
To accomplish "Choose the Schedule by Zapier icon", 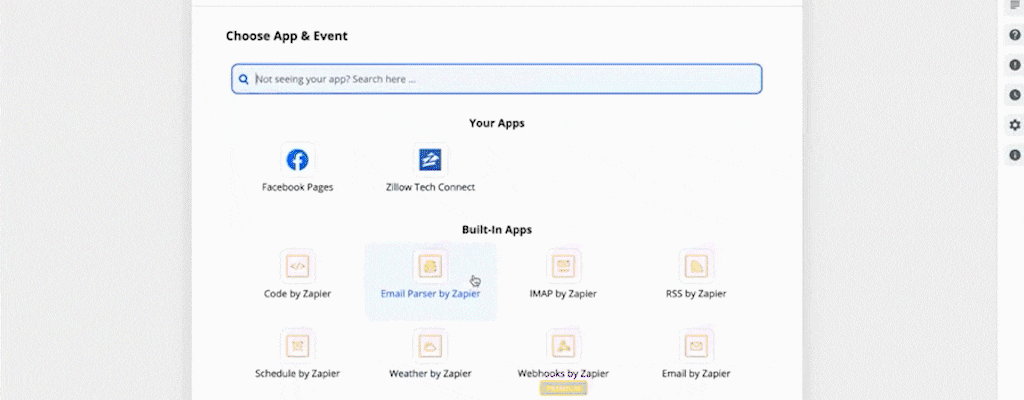I will [297, 346].
